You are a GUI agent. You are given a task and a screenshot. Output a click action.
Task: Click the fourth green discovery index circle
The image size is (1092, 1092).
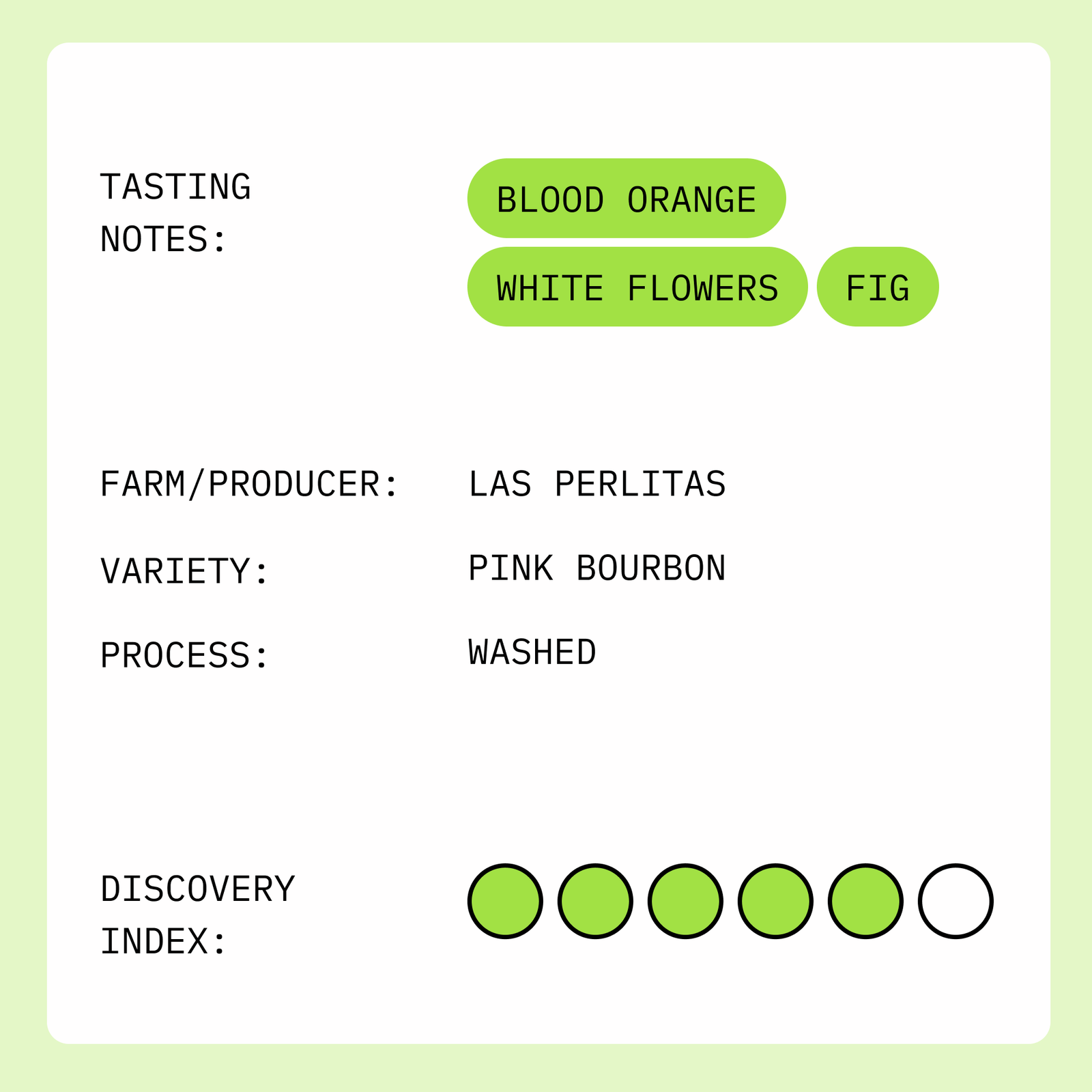point(775,901)
